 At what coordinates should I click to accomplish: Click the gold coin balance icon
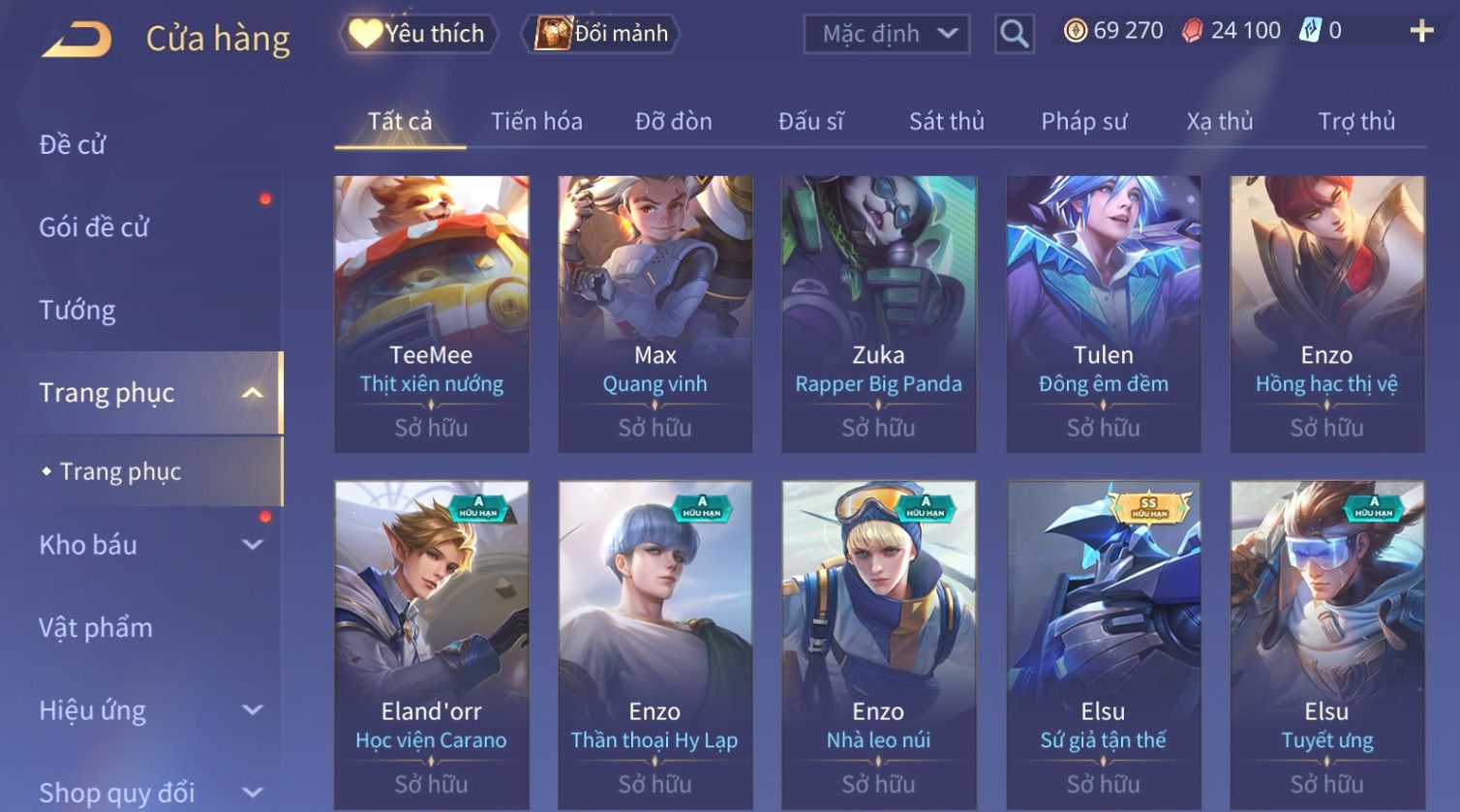coord(1075,31)
